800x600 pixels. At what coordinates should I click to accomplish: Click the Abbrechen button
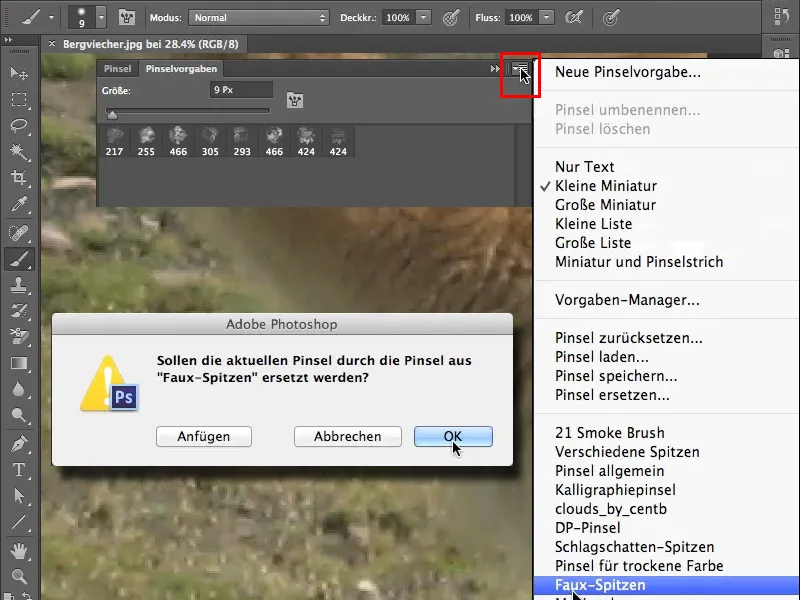347,436
